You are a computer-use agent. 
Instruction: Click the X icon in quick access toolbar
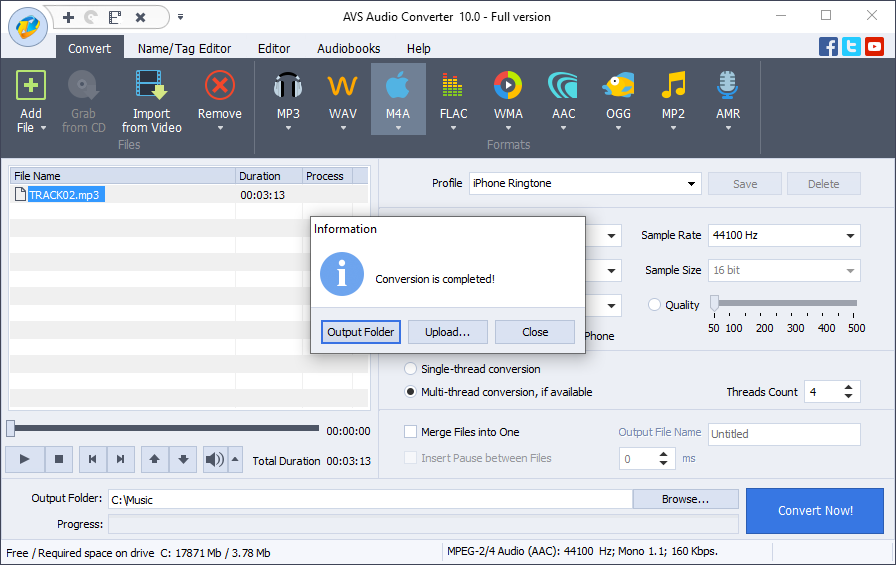click(x=141, y=18)
